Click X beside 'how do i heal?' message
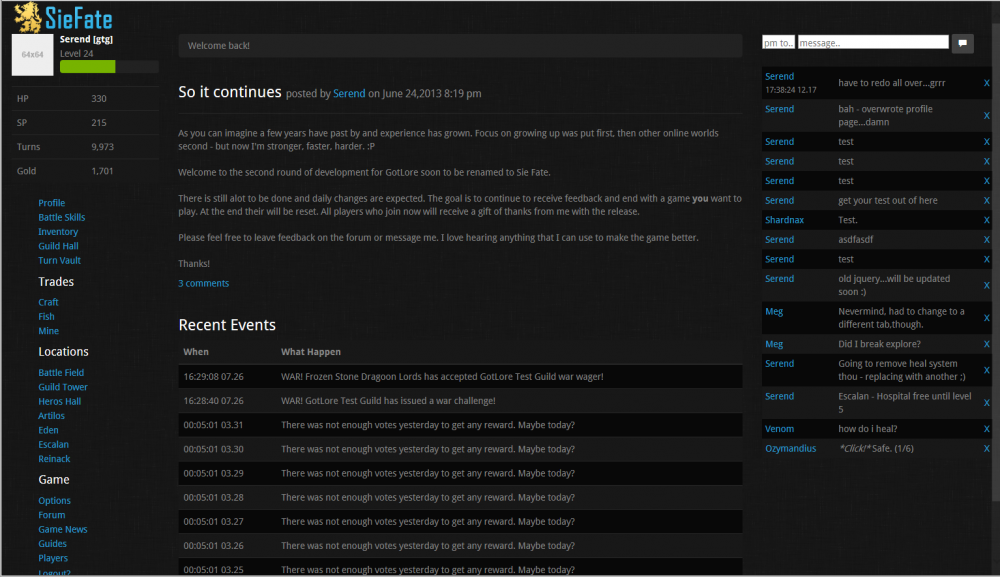The width and height of the screenshot is (1000, 577). coord(986,429)
